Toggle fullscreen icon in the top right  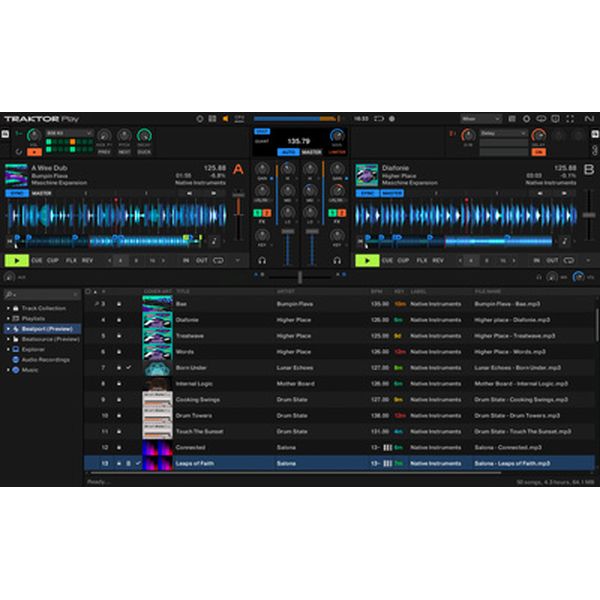click(x=568, y=119)
